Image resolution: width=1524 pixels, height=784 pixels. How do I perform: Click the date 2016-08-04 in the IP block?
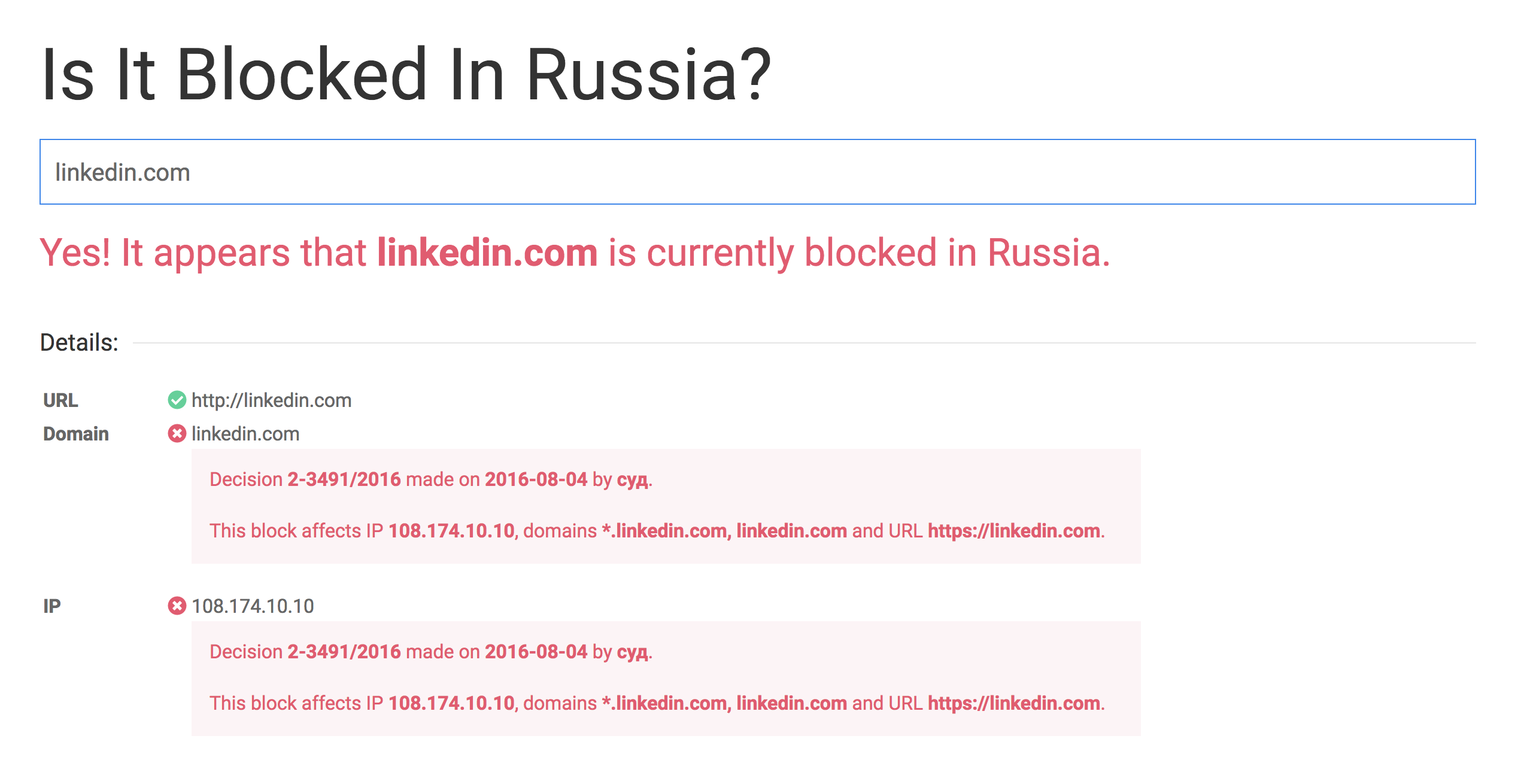[x=535, y=651]
